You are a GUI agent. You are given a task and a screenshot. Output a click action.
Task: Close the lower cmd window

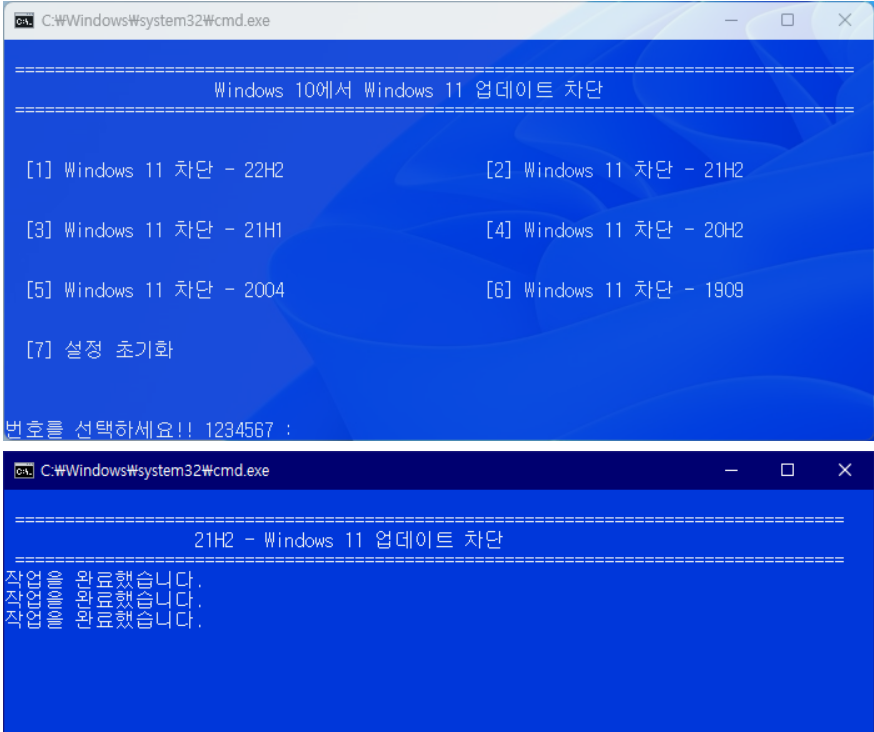click(844, 470)
